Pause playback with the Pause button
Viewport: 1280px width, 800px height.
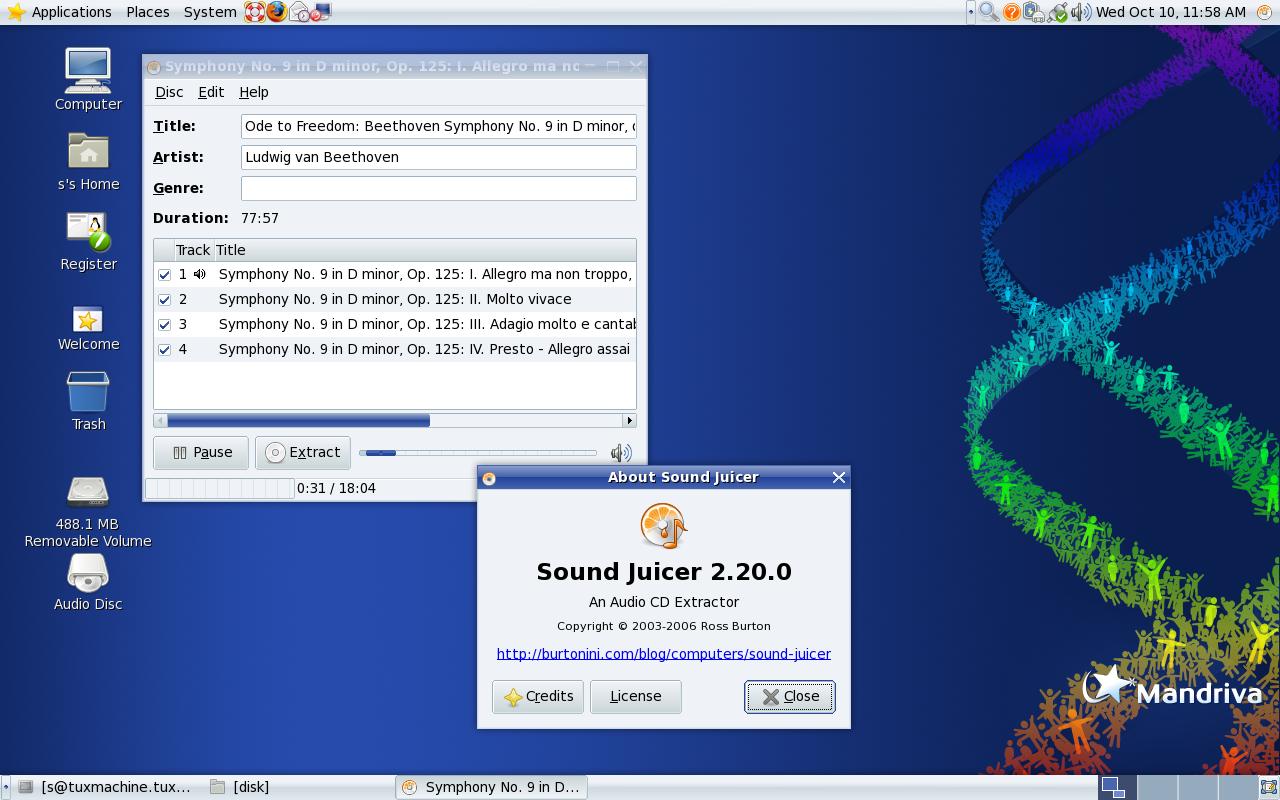click(x=201, y=452)
